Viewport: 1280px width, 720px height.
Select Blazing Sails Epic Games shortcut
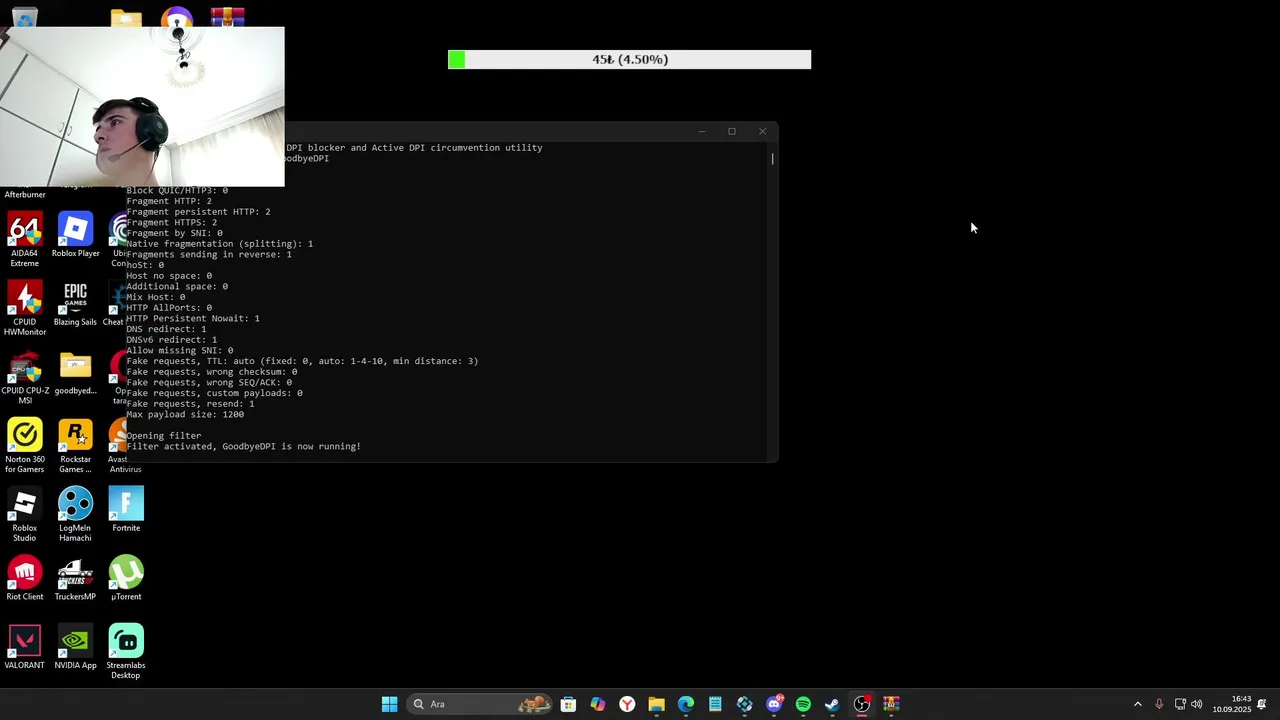(x=75, y=305)
